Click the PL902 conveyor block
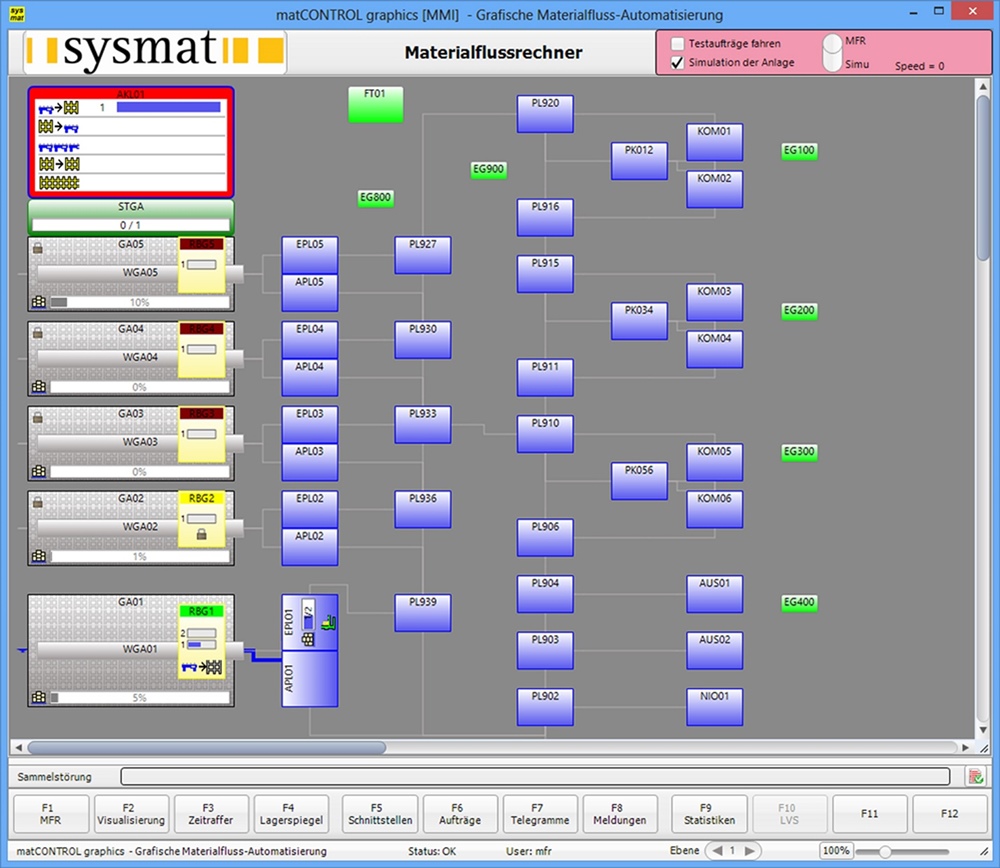This screenshot has width=1000, height=868. [545, 707]
